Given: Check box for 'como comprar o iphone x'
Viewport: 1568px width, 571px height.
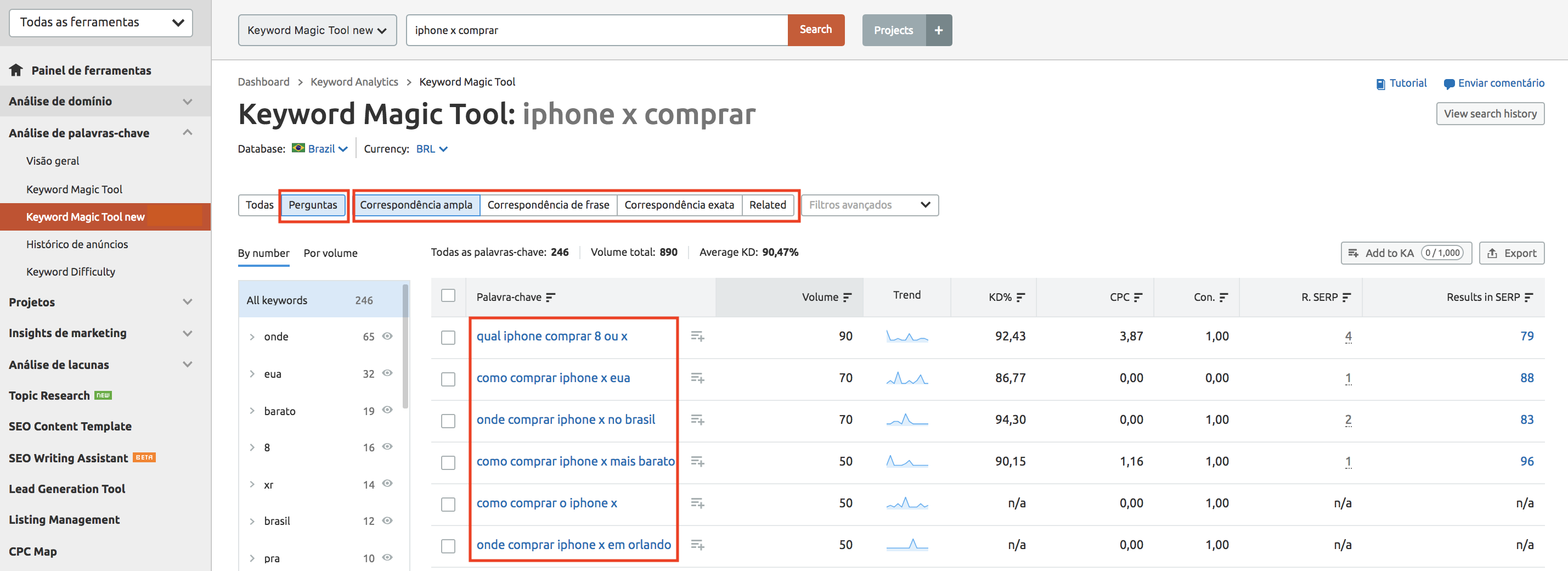Looking at the screenshot, I should 448,505.
